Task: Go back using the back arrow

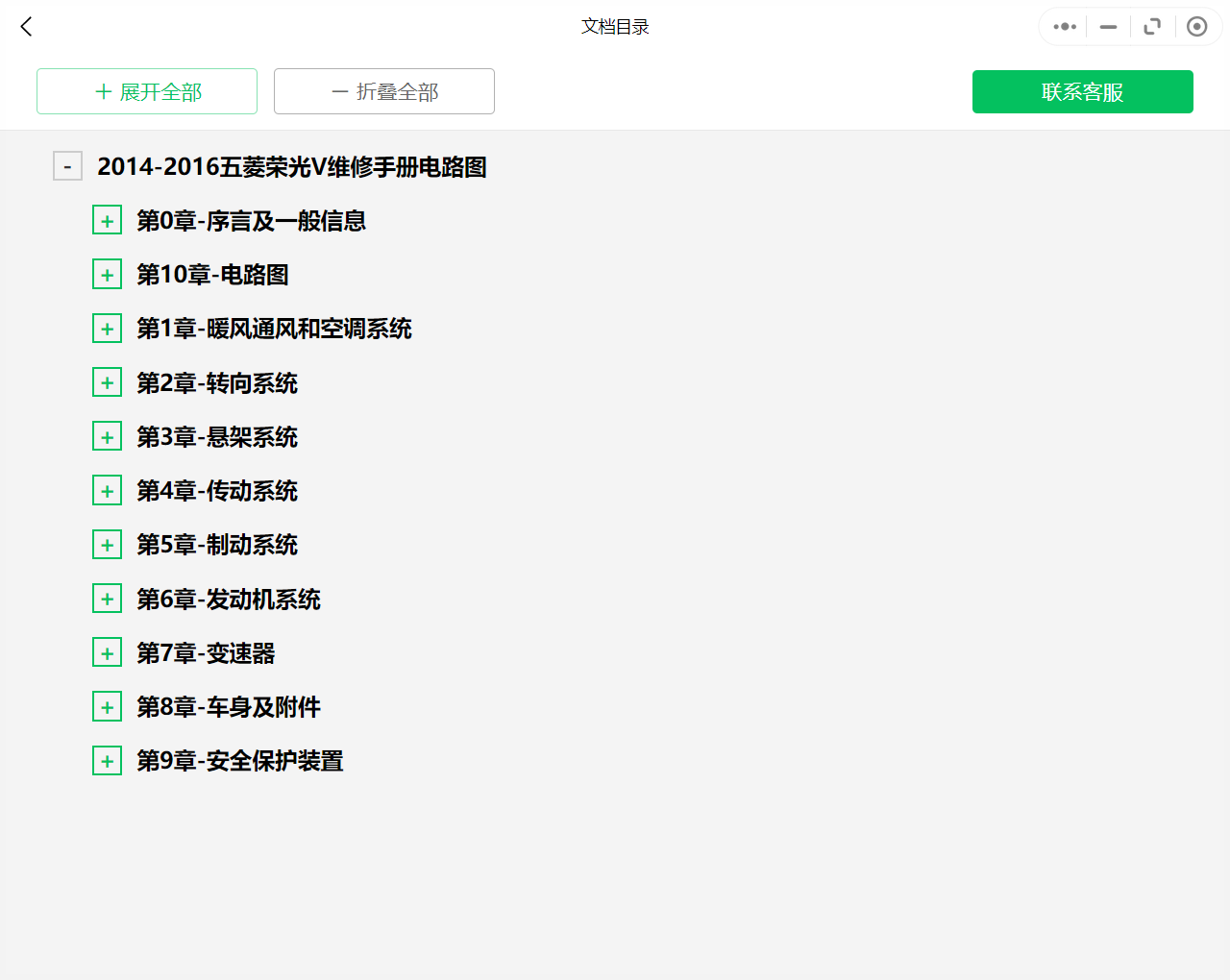Action: pyautogui.click(x=25, y=27)
